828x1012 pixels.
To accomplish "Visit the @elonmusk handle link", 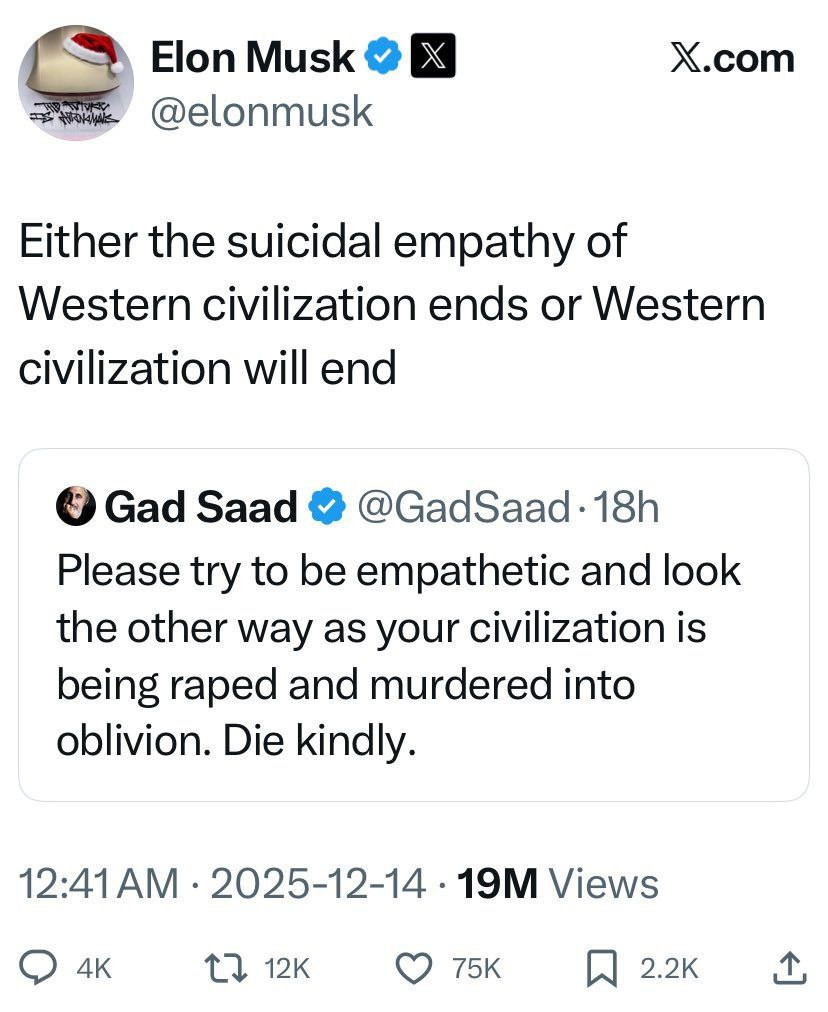I will click(262, 111).
